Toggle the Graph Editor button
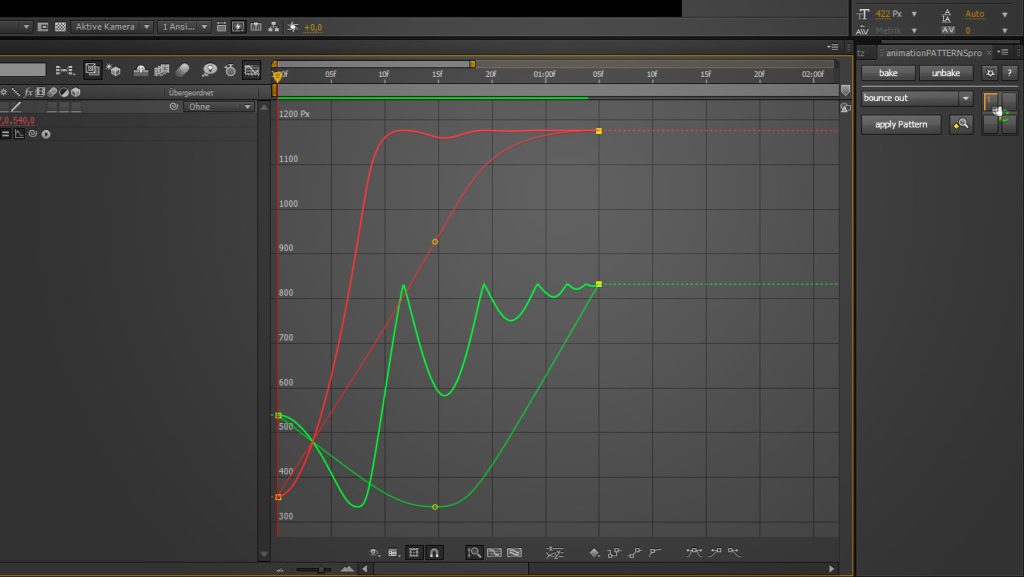 (x=252, y=70)
